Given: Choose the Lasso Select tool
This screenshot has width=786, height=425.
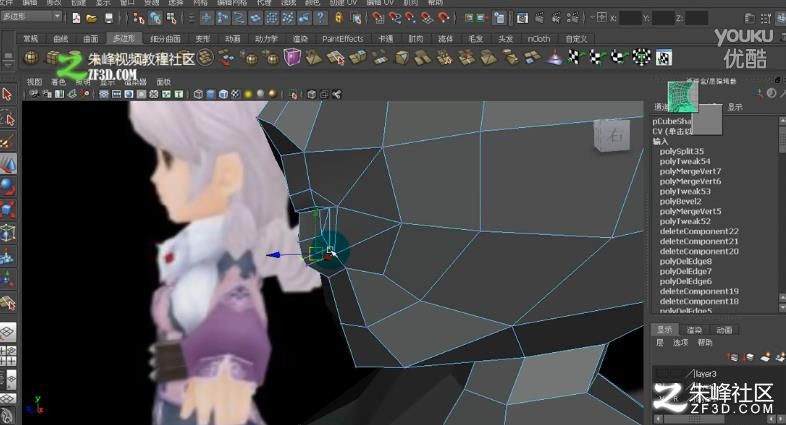Looking at the screenshot, I should pos(8,119).
